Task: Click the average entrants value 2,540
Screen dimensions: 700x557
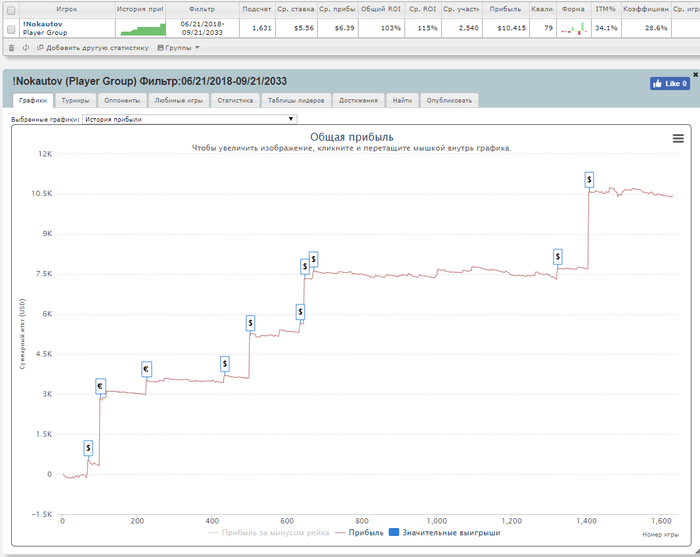Action: (x=469, y=28)
